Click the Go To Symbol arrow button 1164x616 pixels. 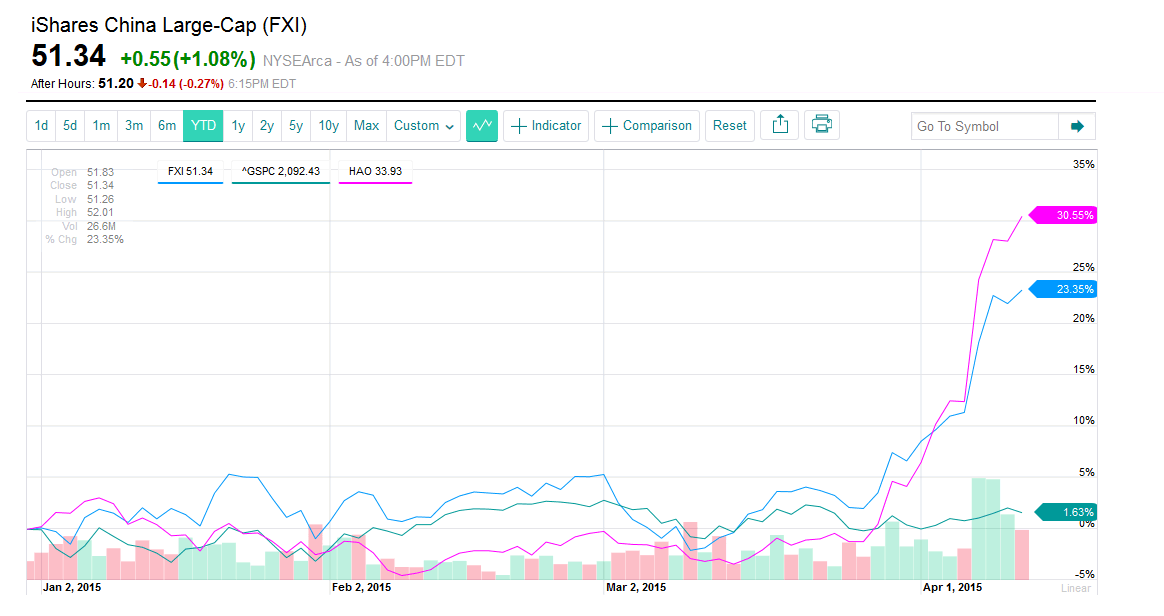[x=1077, y=126]
